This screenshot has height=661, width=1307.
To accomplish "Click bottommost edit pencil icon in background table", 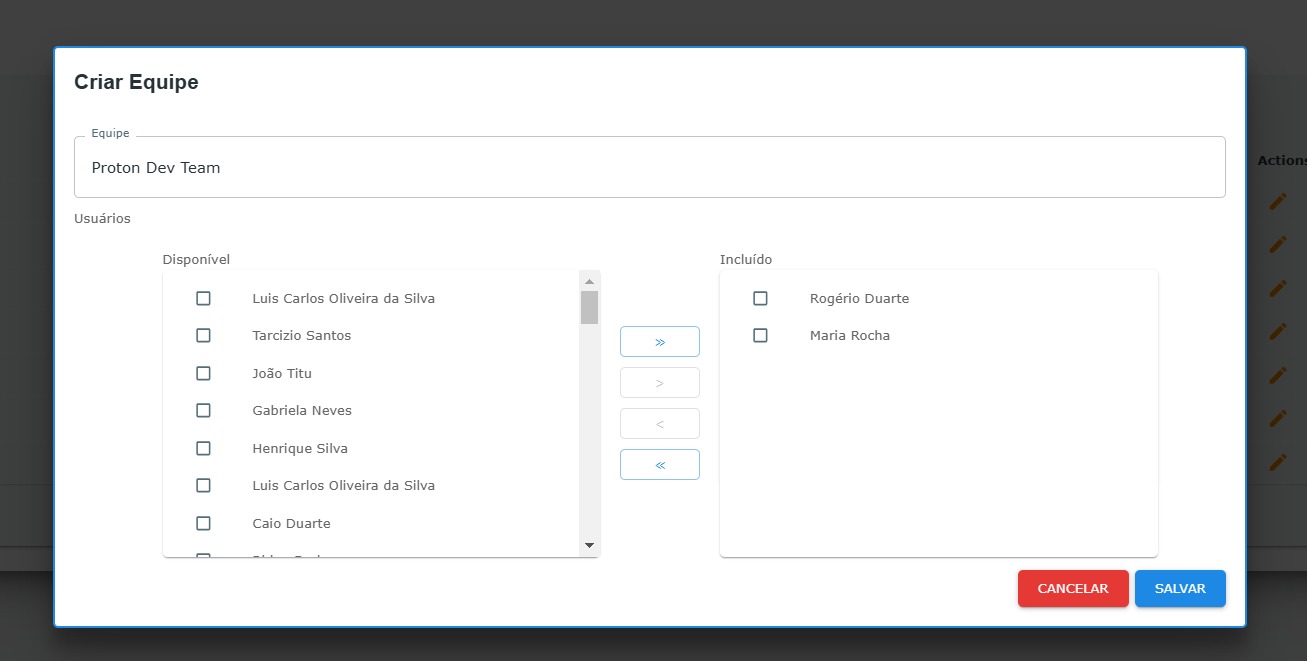I will 1277,462.
